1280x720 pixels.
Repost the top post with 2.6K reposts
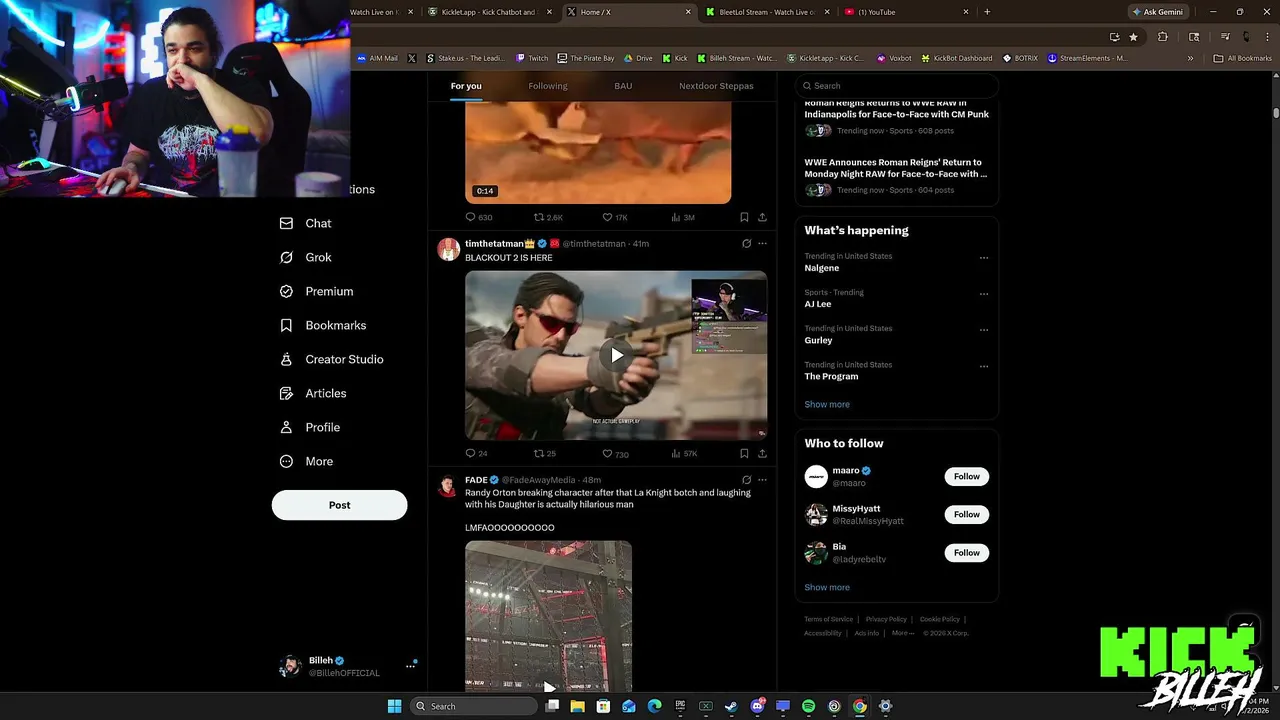click(x=548, y=217)
